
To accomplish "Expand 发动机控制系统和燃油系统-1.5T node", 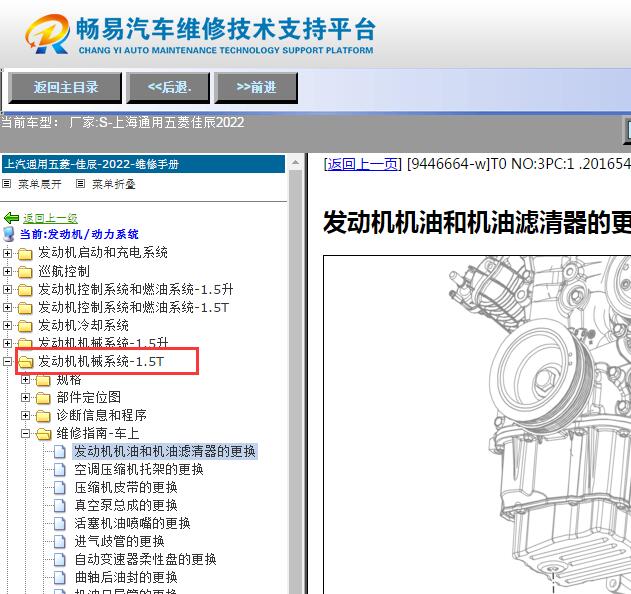I will pyautogui.click(x=7, y=307).
